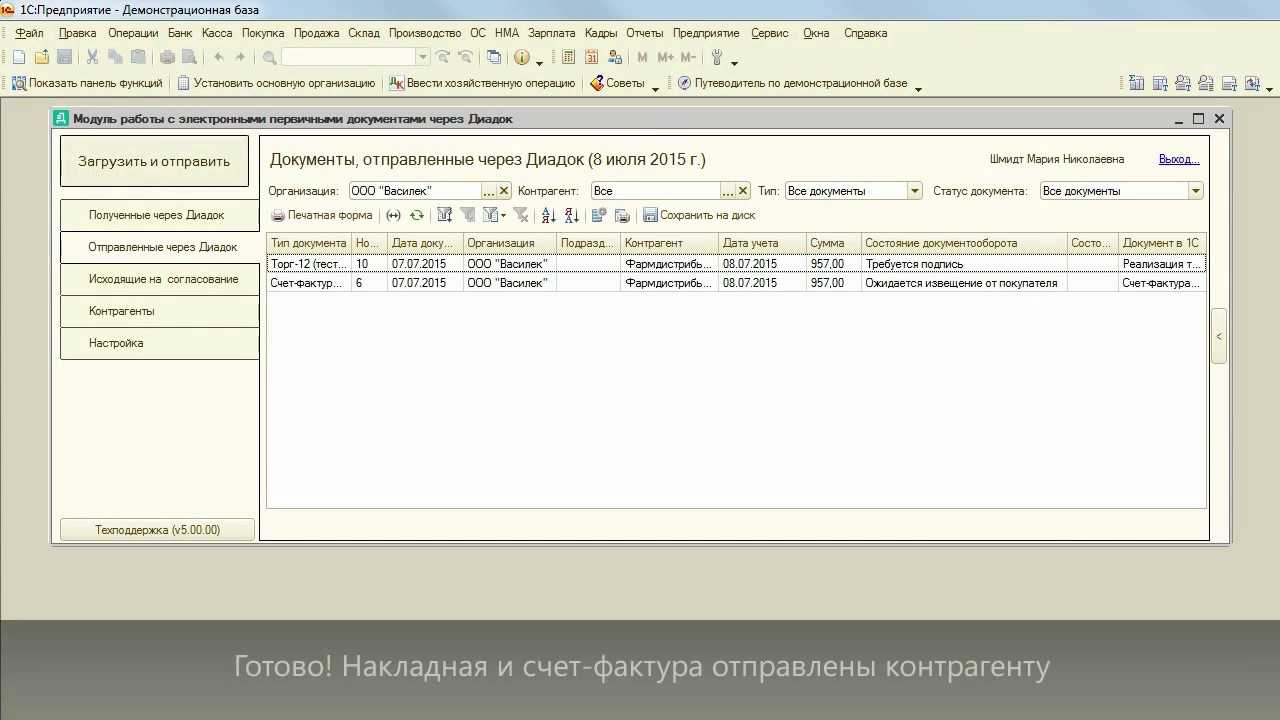Open the Сервис menu
This screenshot has width=1280, height=720.
click(x=769, y=33)
